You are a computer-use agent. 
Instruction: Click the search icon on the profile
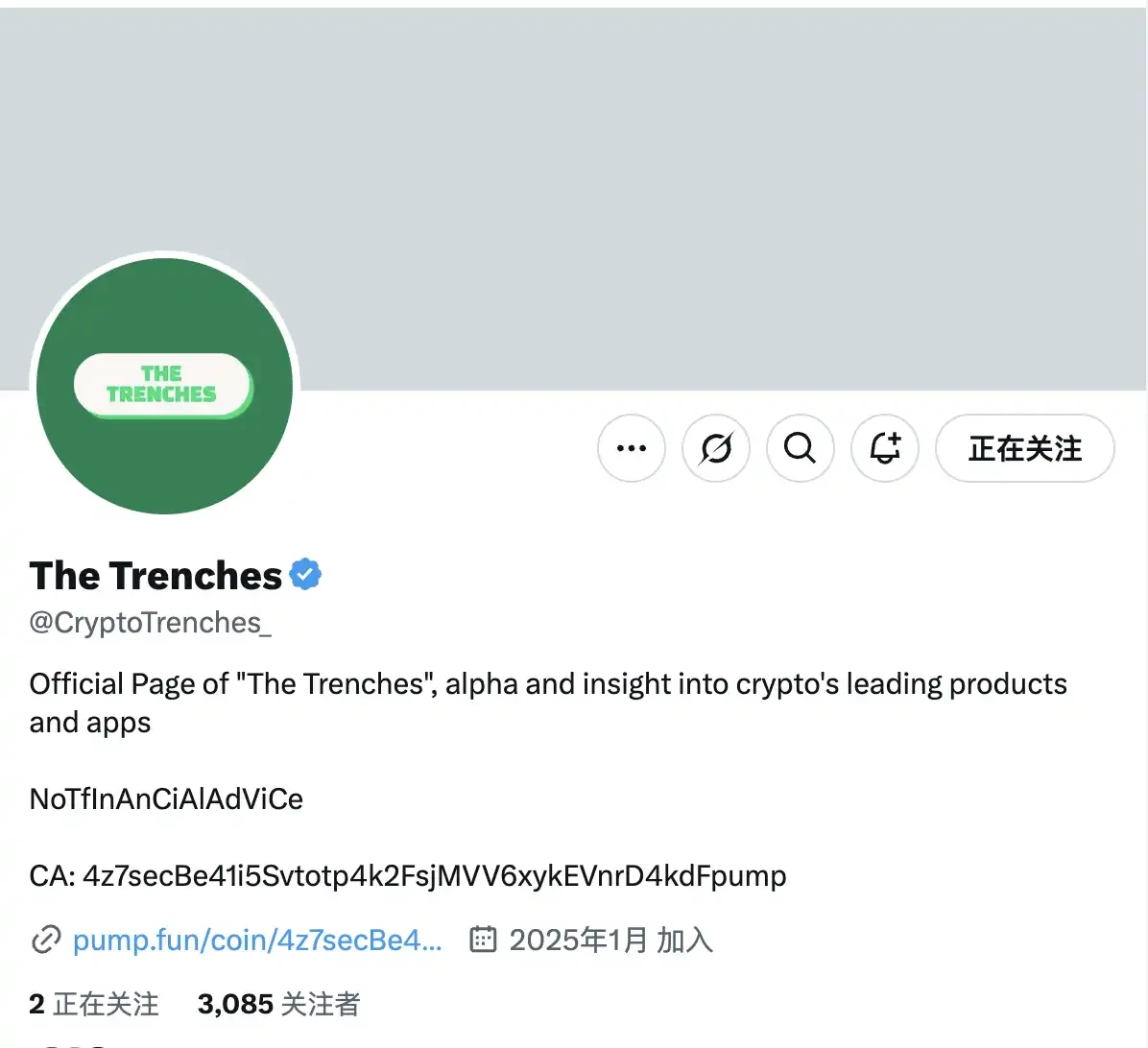click(800, 448)
